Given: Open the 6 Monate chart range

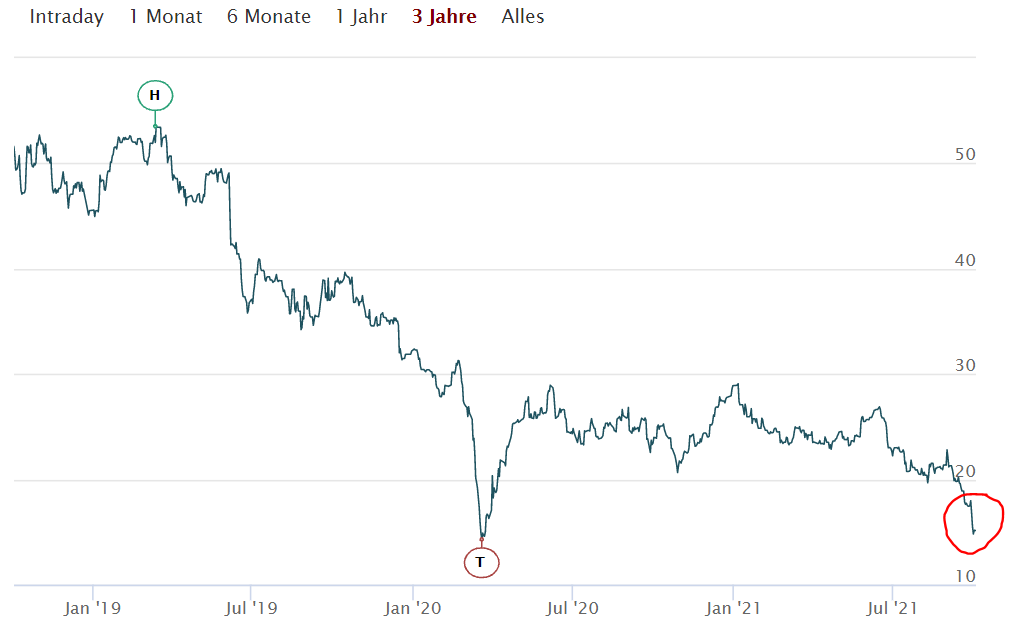Looking at the screenshot, I should coord(268,17).
